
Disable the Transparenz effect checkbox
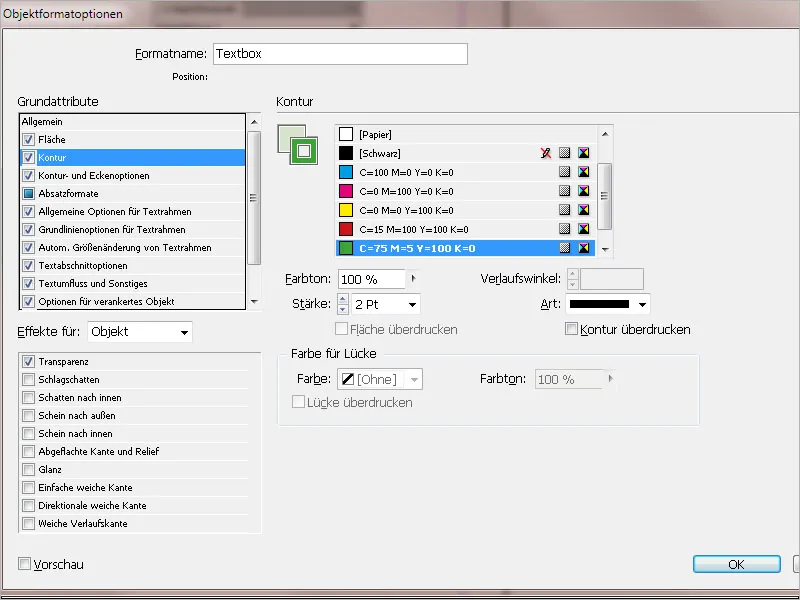tap(29, 361)
